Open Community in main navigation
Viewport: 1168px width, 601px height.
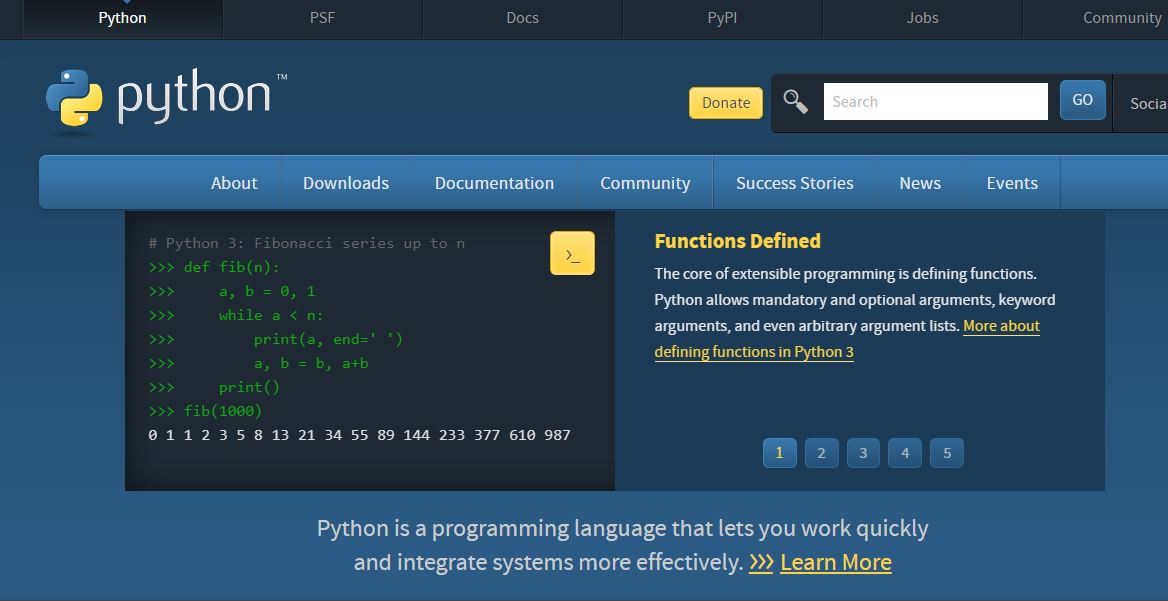pos(645,182)
